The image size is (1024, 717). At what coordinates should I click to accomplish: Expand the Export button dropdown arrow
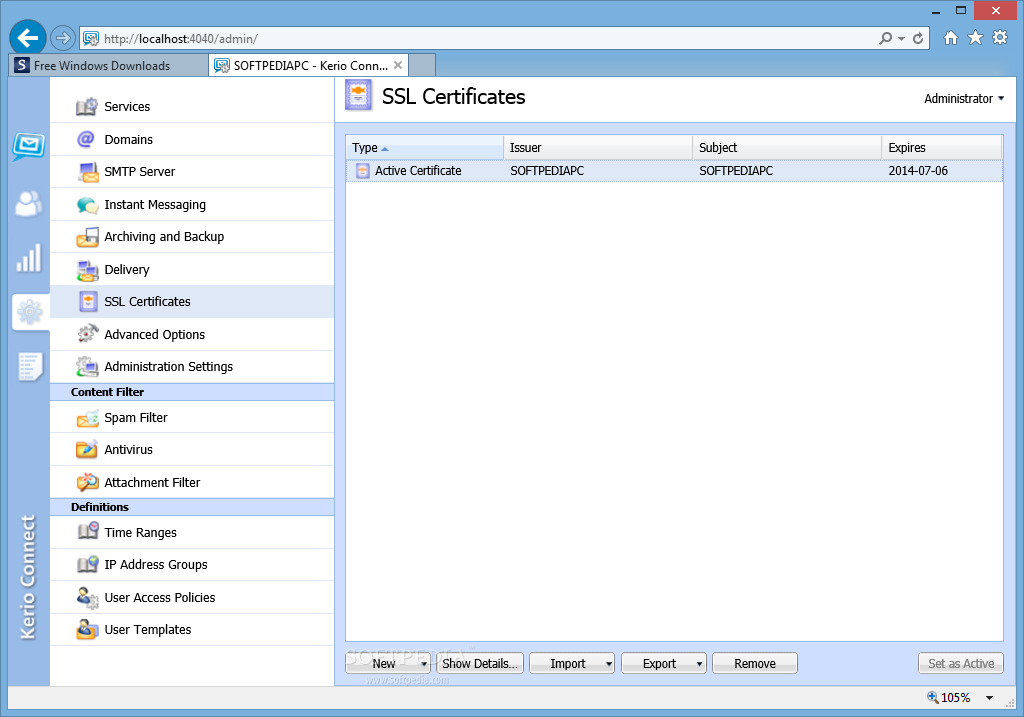[699, 664]
